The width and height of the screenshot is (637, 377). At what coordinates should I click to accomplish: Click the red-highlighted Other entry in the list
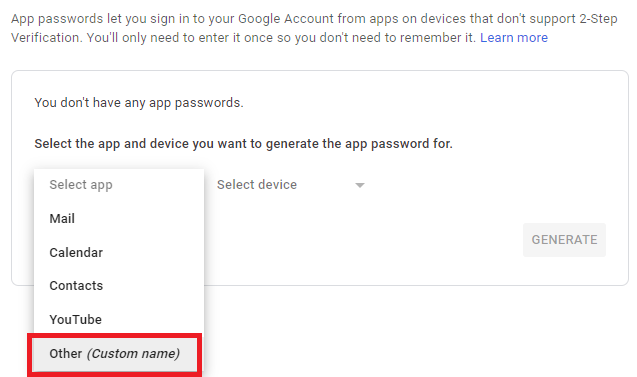[115, 353]
